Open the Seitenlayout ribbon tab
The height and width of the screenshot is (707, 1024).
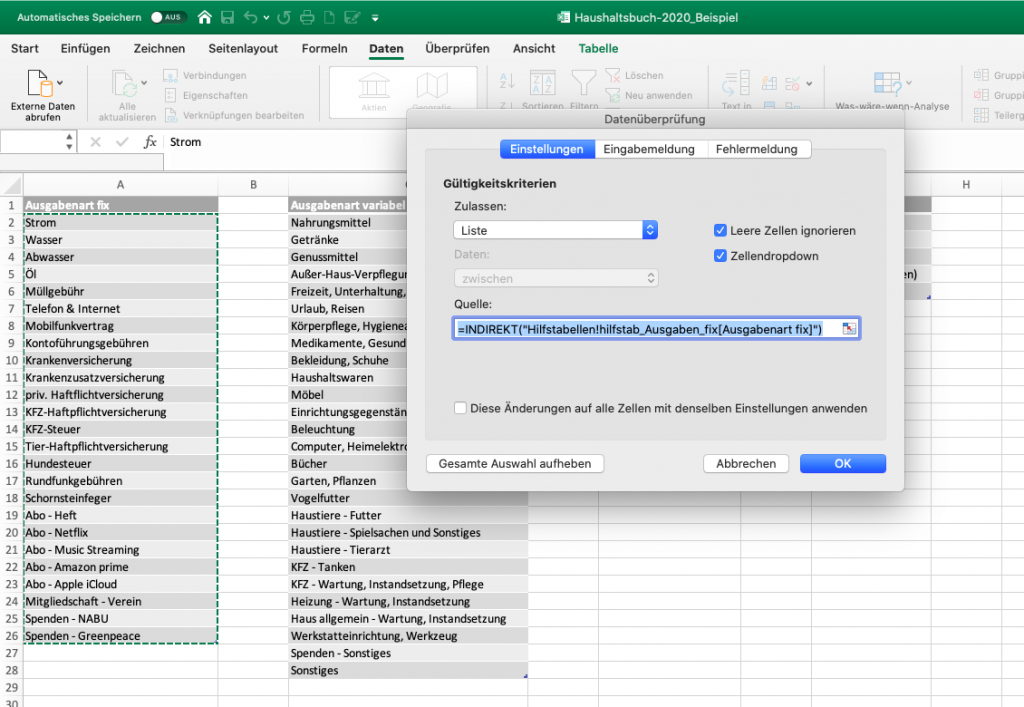tap(243, 48)
